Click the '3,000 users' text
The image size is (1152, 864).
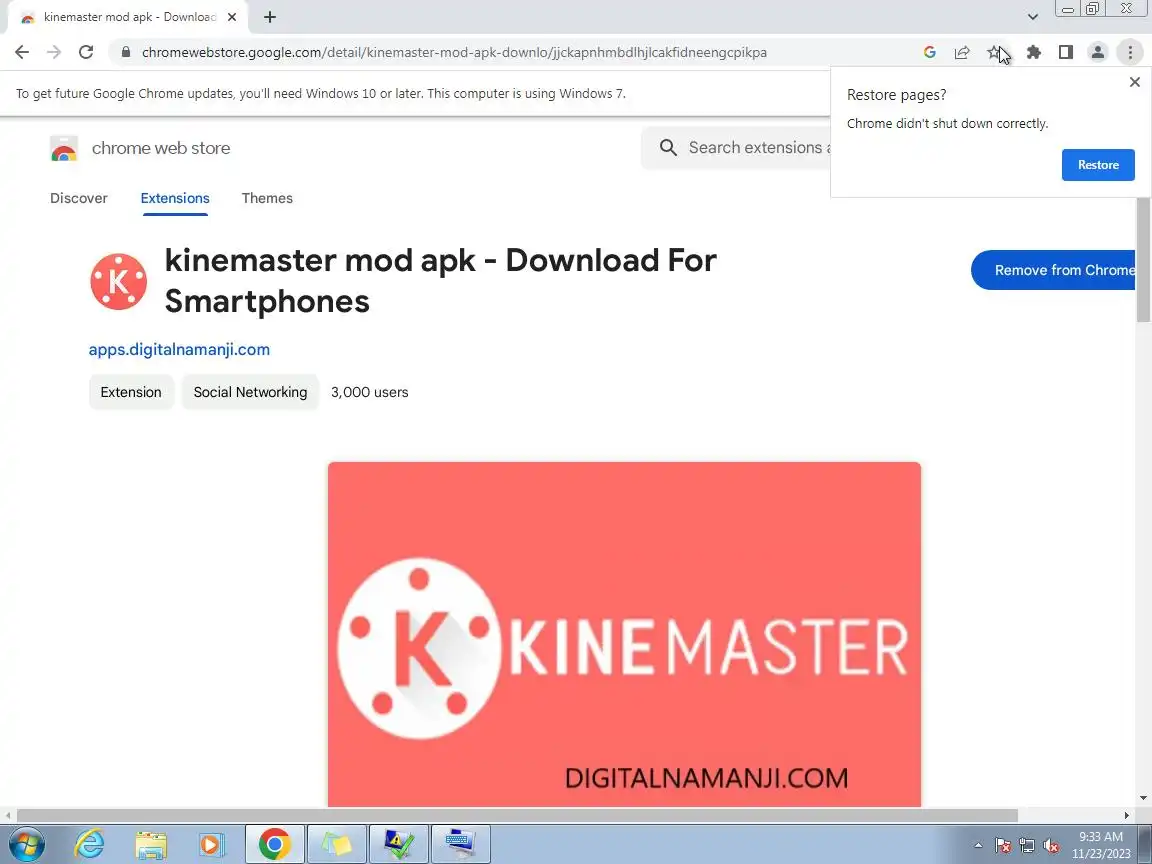370,392
